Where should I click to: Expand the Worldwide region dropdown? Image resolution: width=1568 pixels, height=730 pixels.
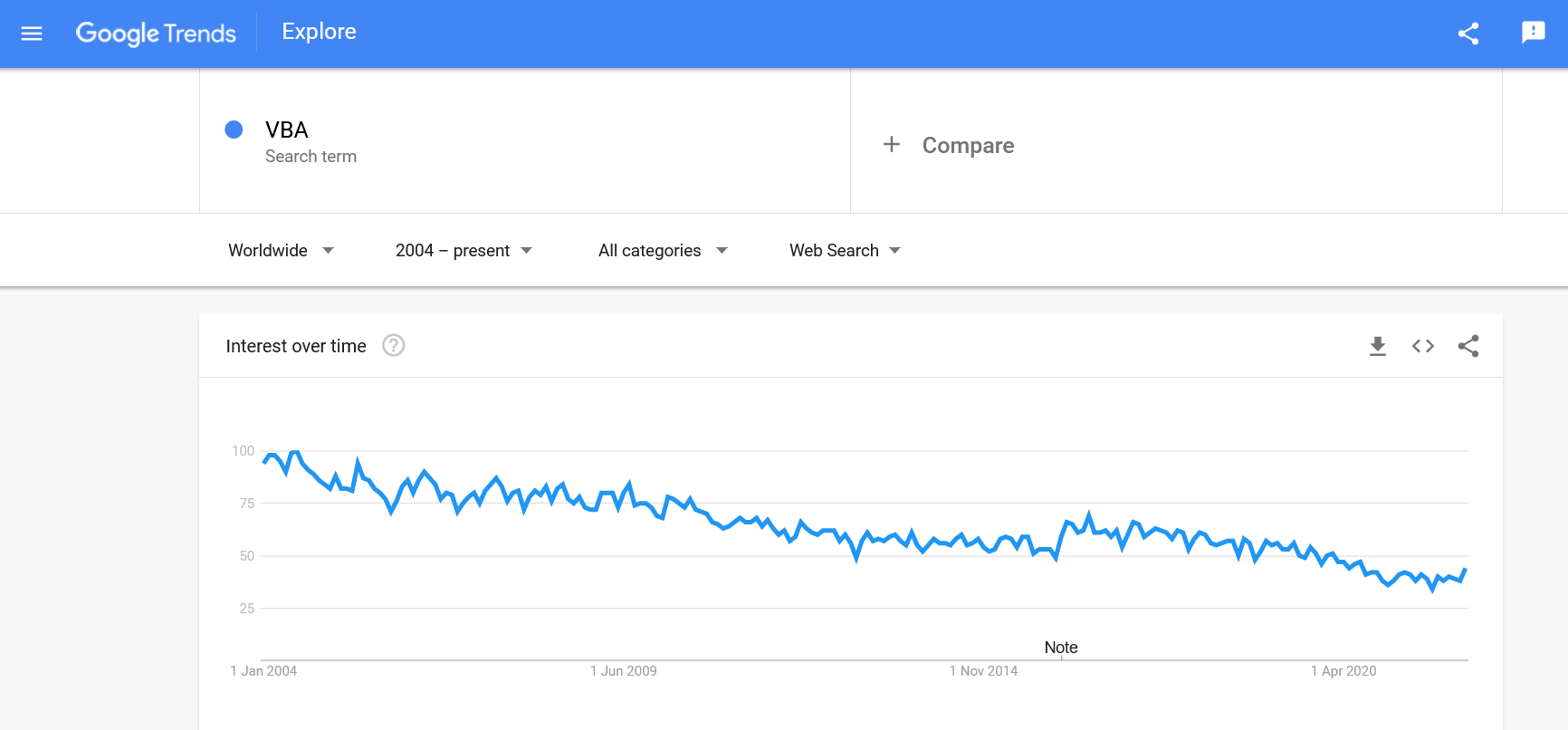coord(281,250)
